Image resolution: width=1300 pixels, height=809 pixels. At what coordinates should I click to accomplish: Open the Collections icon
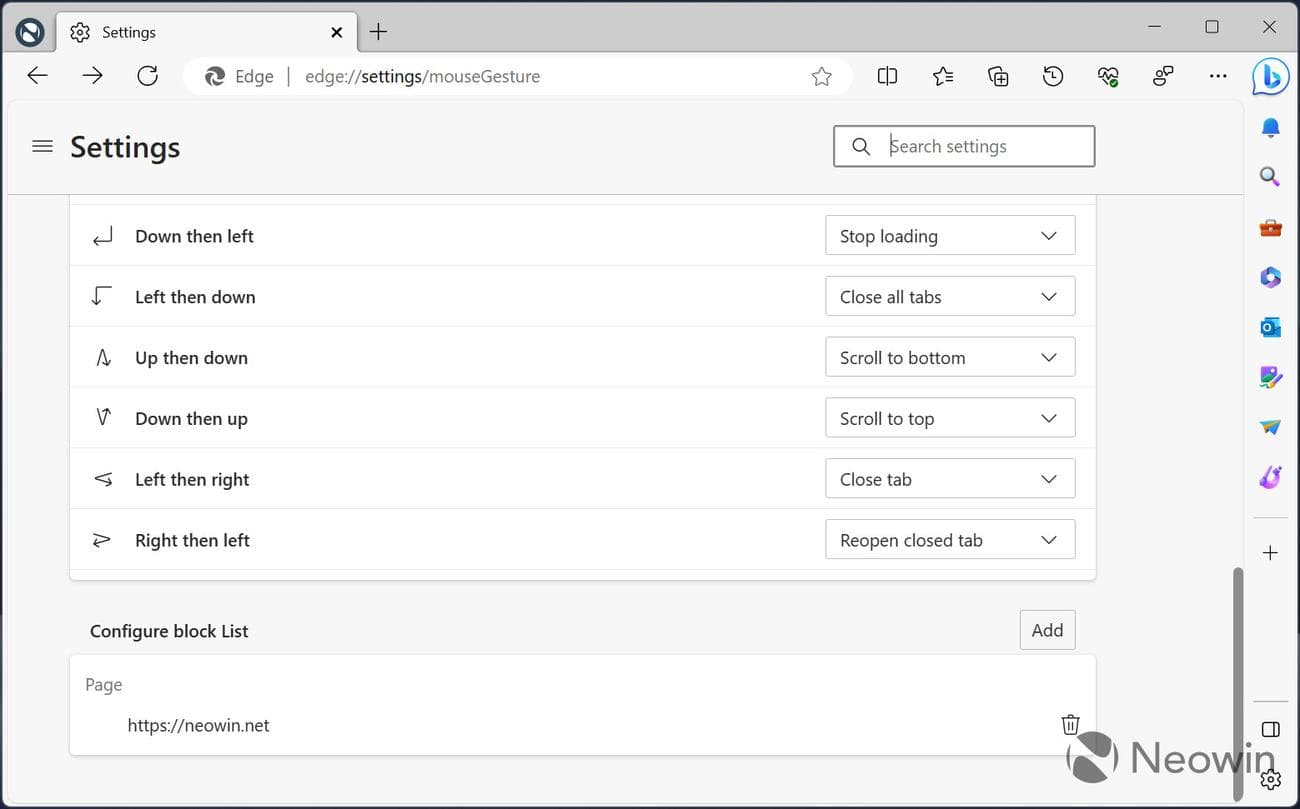[x=998, y=76]
